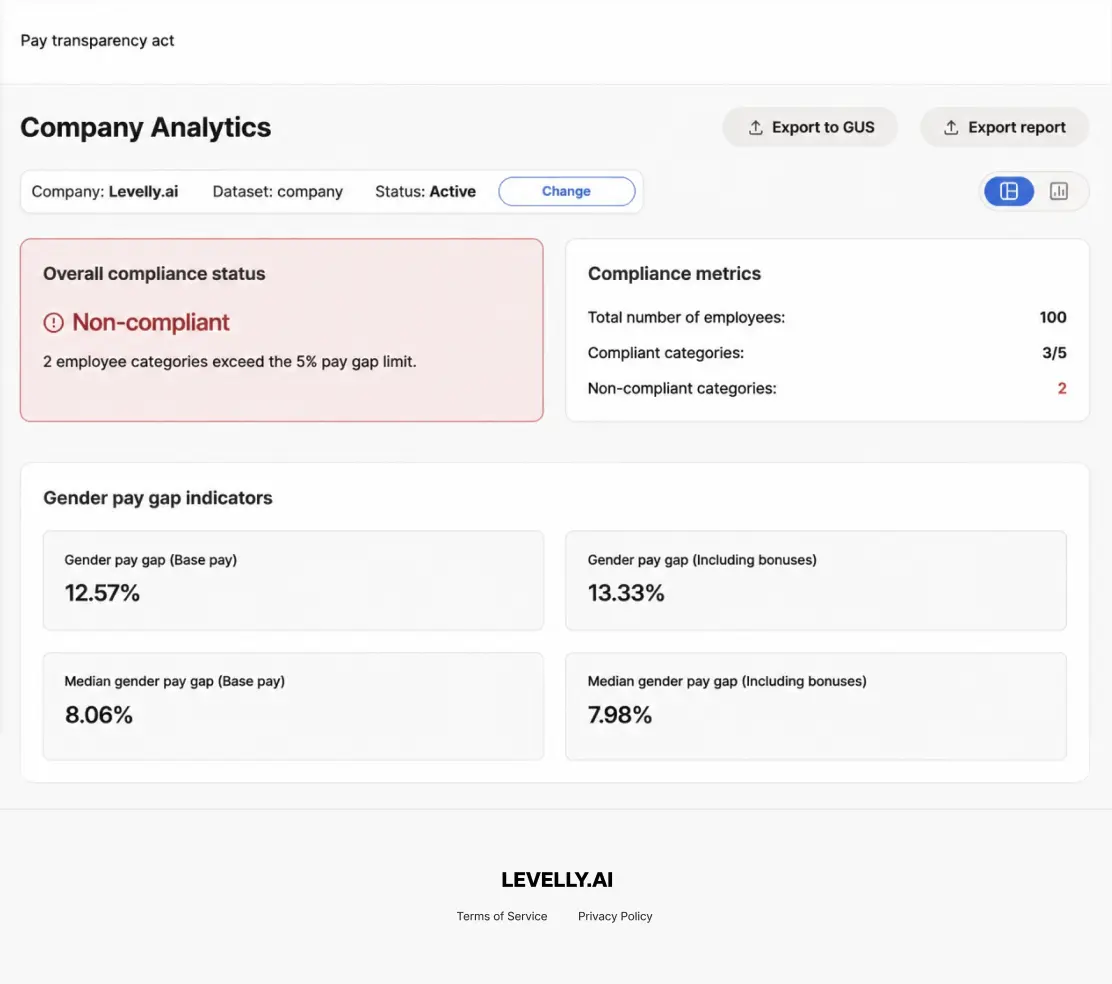The height and width of the screenshot is (984, 1112).
Task: Click the 13.33% pay gap including bonuses value
Action: [626, 593]
